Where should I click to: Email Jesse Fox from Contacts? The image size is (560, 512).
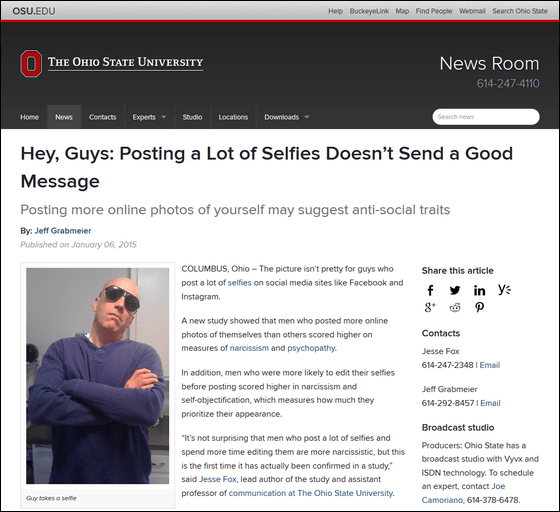click(x=490, y=365)
